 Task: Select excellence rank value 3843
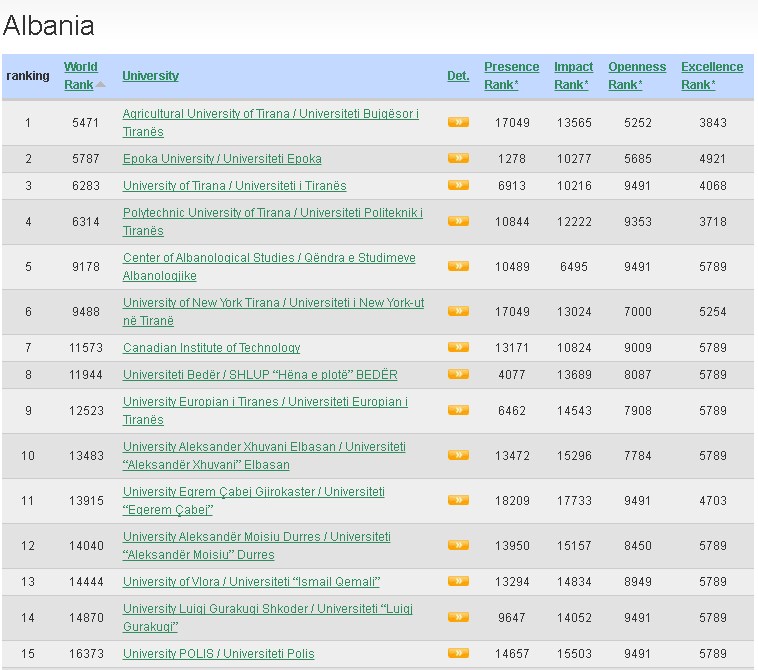(713, 123)
